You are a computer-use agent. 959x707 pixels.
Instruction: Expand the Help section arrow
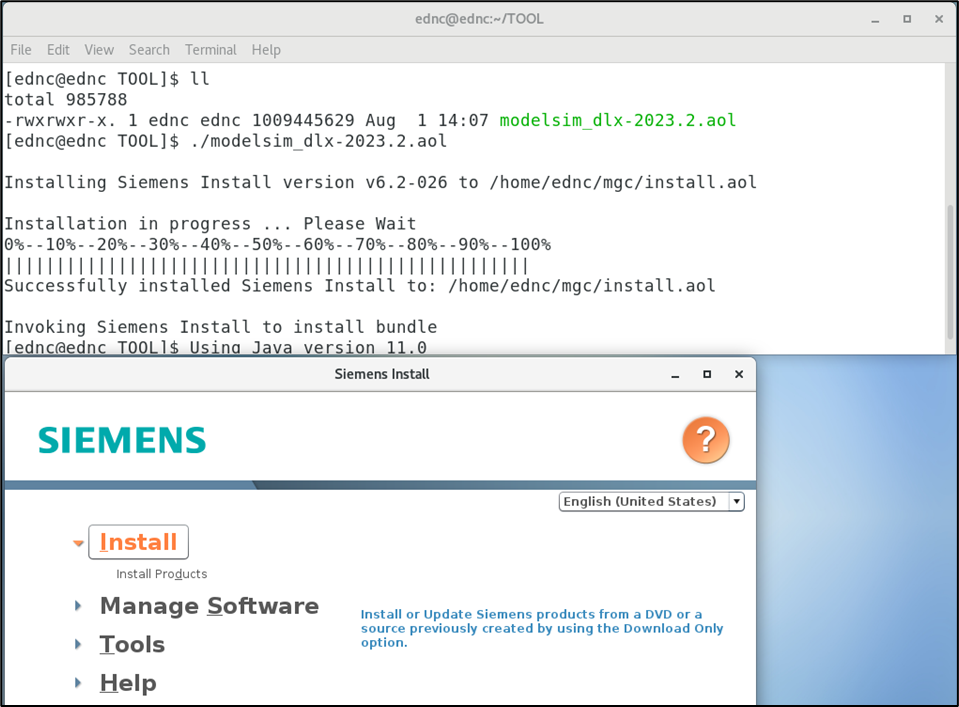click(x=78, y=683)
